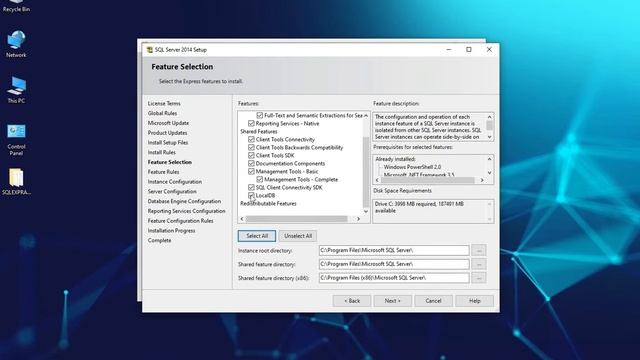Click the Shared feature directory (x86) field
This screenshot has width=640, height=360.
(x=394, y=278)
